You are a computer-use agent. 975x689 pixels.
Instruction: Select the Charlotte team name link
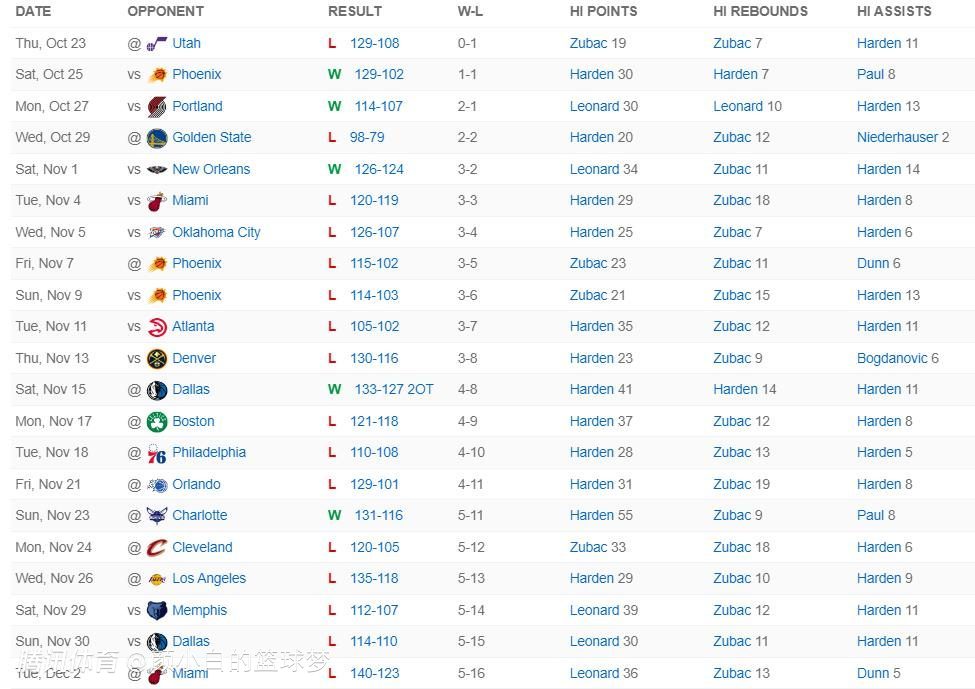(x=199, y=515)
